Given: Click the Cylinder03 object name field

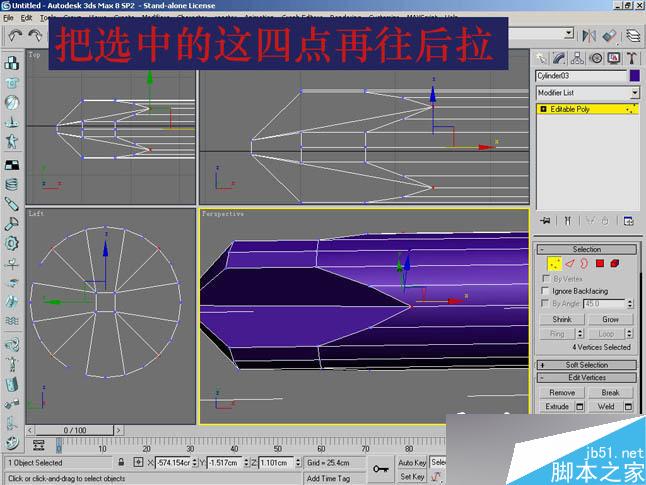Looking at the screenshot, I should (581, 75).
